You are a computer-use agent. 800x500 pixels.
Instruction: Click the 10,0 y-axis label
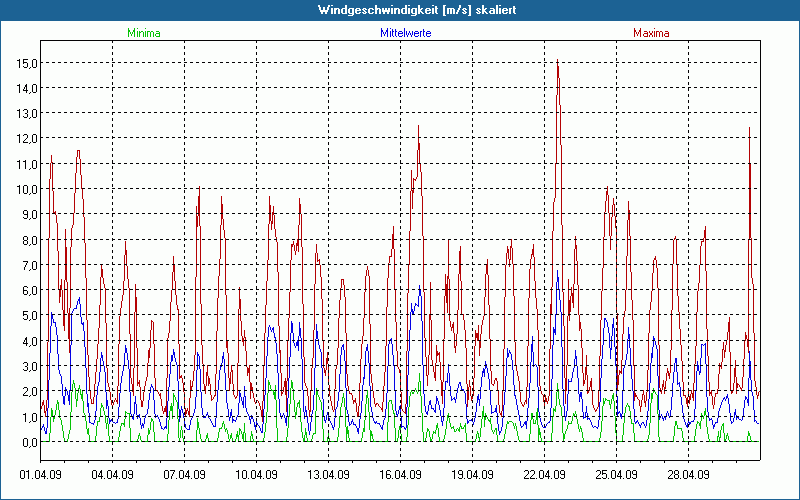coord(26,189)
